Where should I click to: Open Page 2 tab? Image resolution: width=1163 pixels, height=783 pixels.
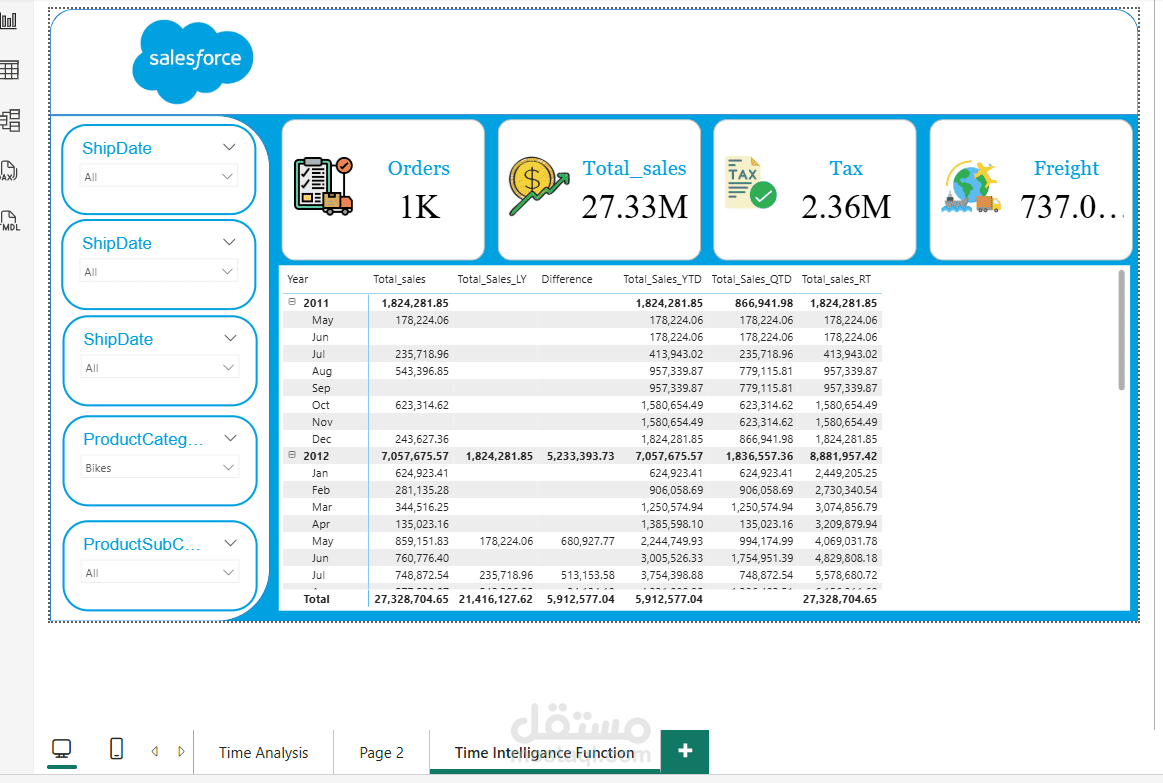click(x=381, y=753)
